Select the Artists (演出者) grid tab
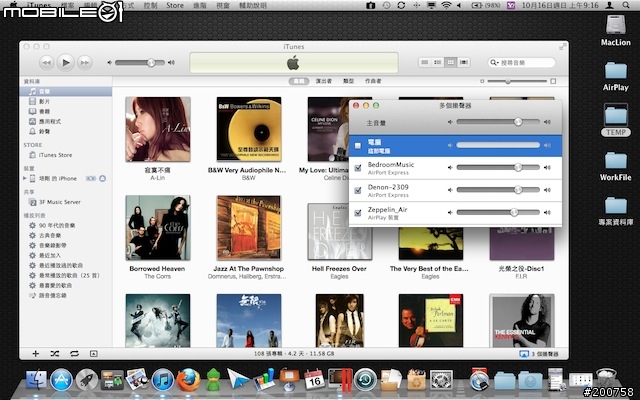 tap(324, 81)
